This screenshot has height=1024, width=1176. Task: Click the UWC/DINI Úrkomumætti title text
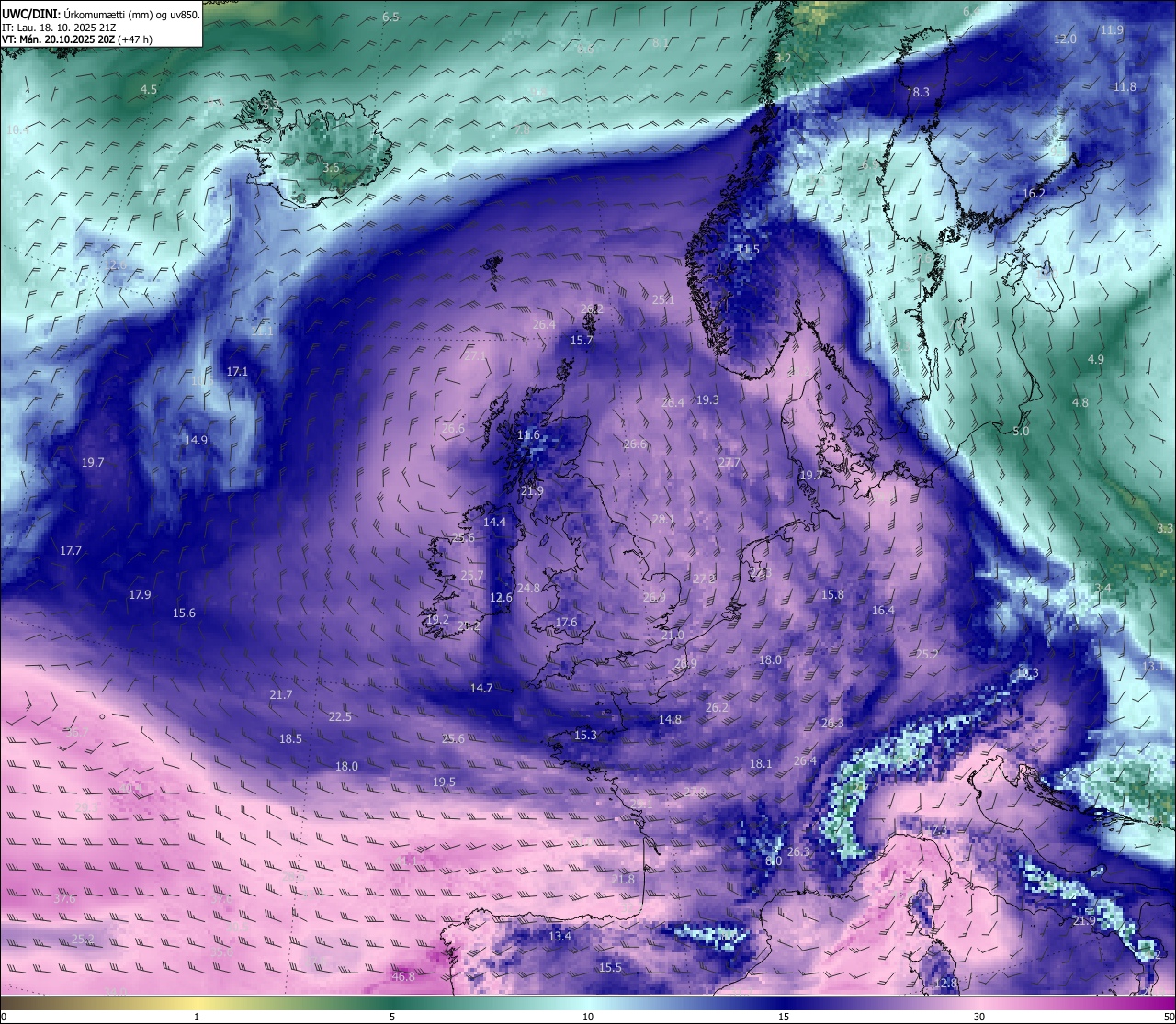(x=100, y=15)
